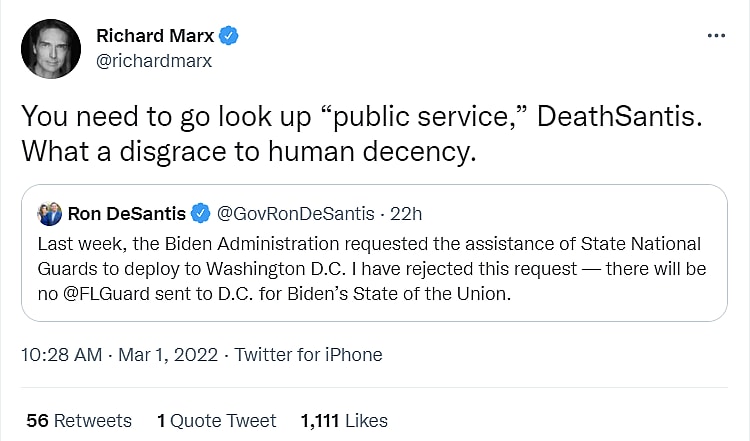Viewport: 750px width, 441px height.
Task: Click the verified badge next to Ron DeSantis
Action: pos(200,213)
